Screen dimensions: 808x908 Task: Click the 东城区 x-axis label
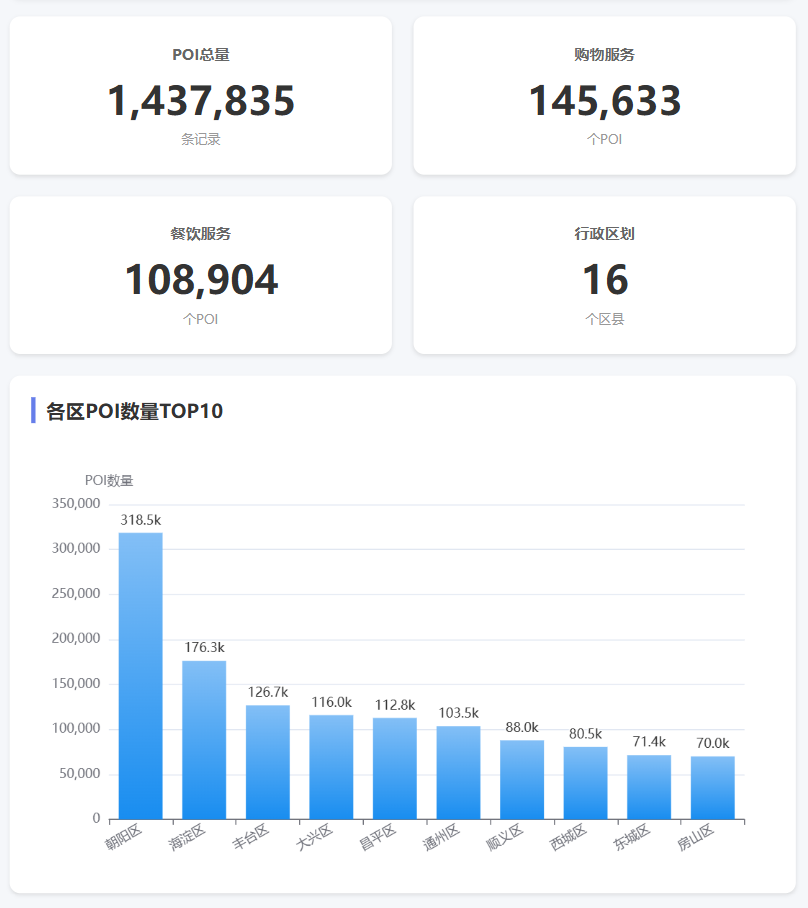632,837
